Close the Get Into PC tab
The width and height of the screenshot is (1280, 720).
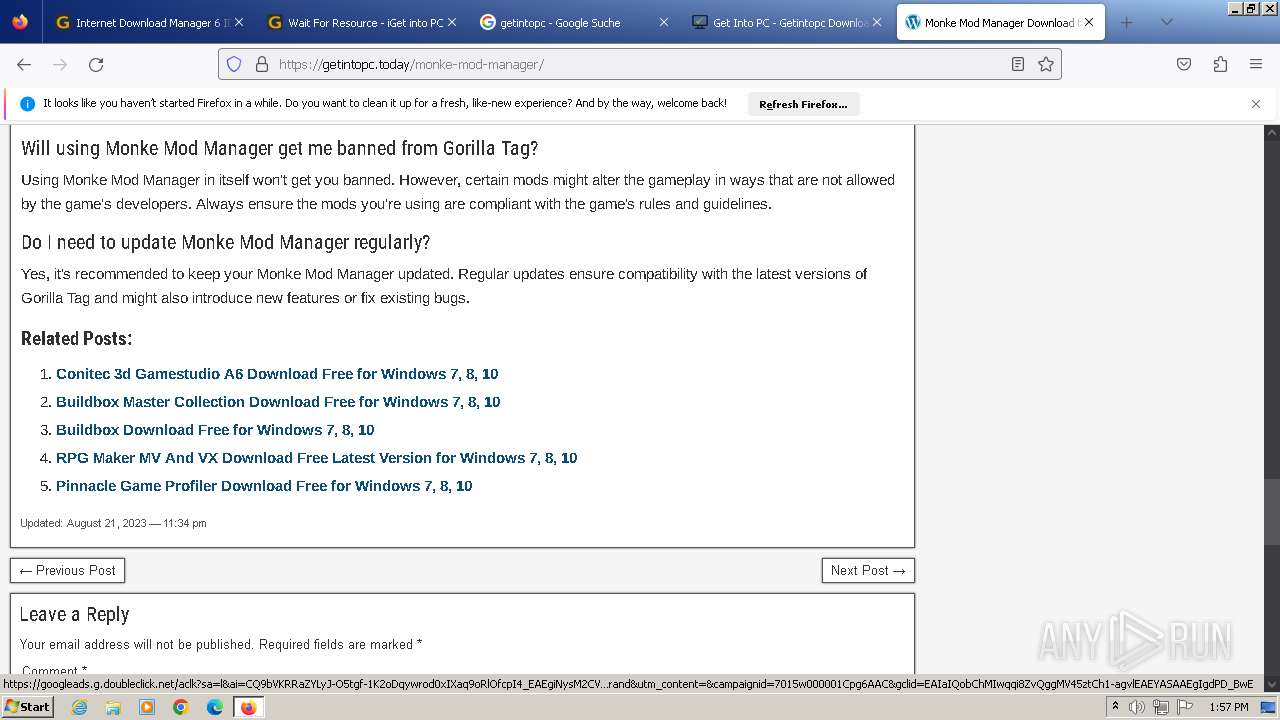coord(876,22)
